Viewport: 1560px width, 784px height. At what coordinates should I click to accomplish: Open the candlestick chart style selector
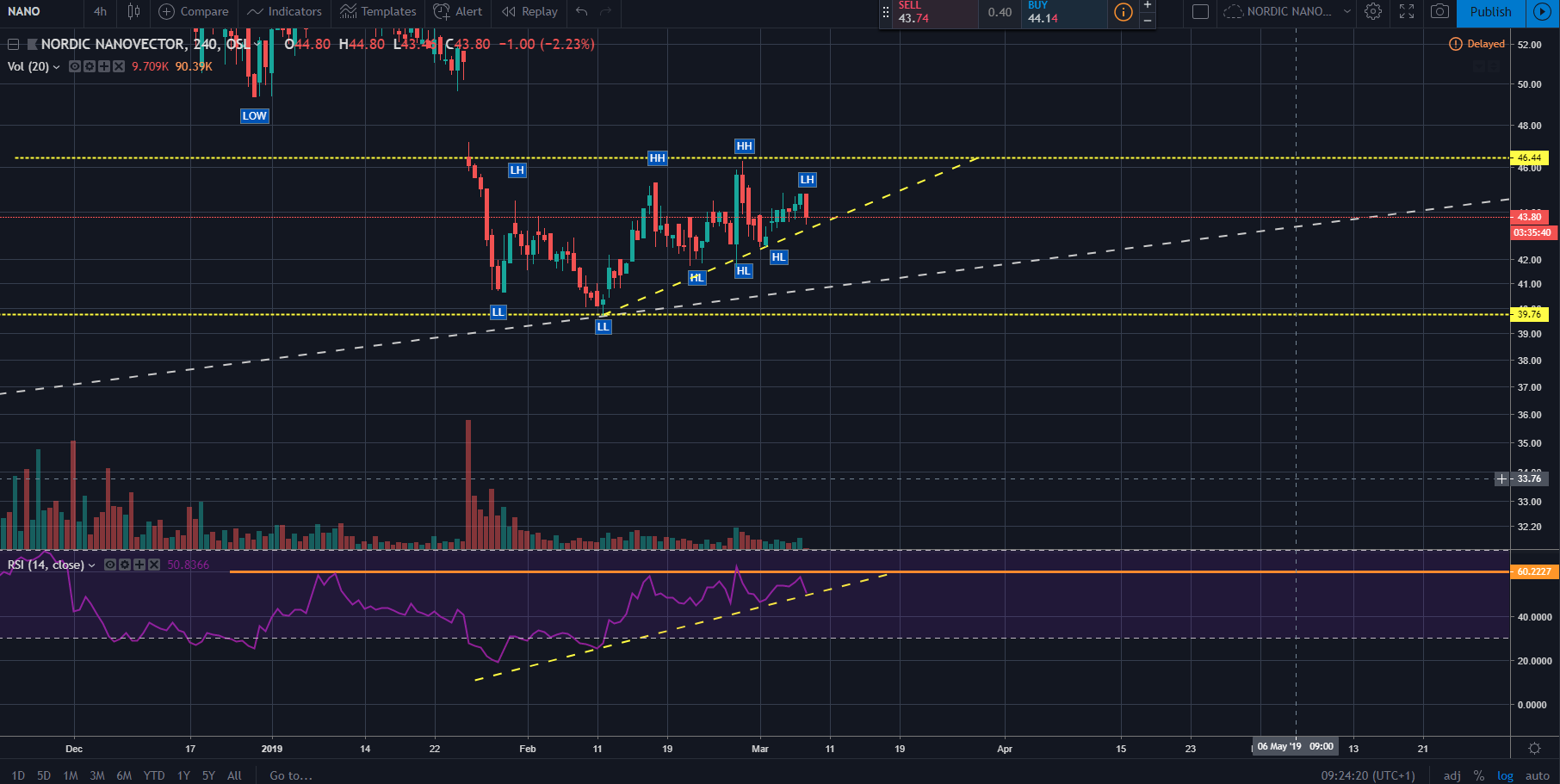point(133,11)
